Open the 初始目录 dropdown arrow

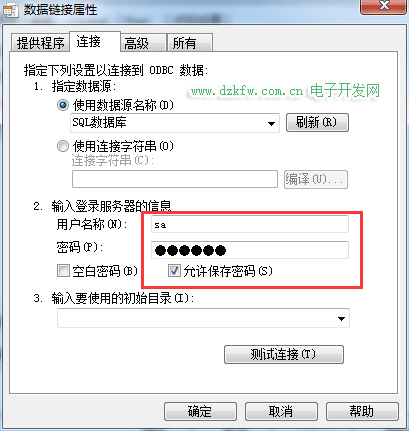(341, 318)
